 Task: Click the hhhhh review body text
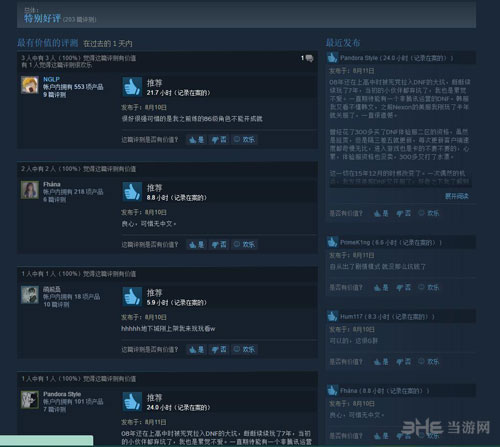[x=168, y=329]
